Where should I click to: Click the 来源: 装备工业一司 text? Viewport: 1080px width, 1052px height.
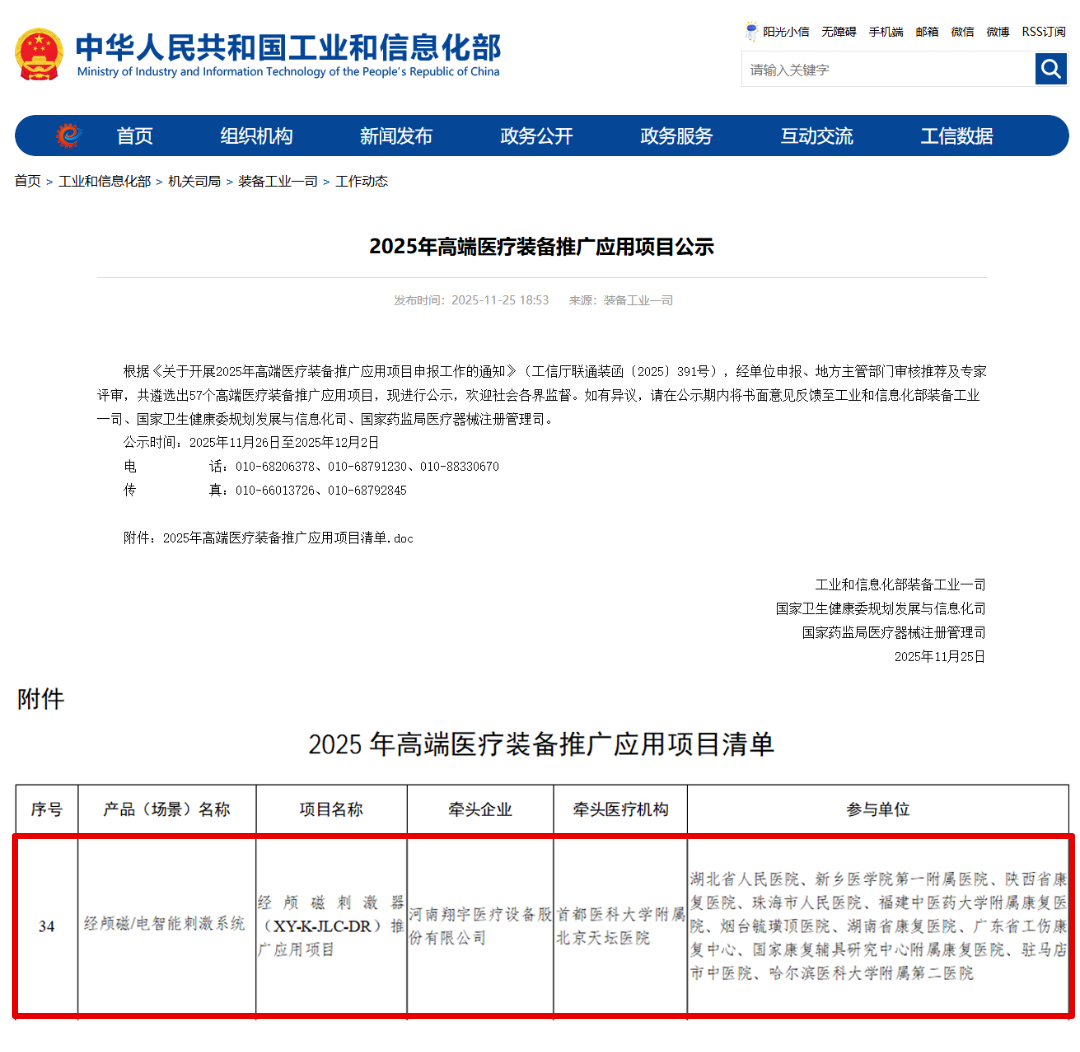pos(621,300)
